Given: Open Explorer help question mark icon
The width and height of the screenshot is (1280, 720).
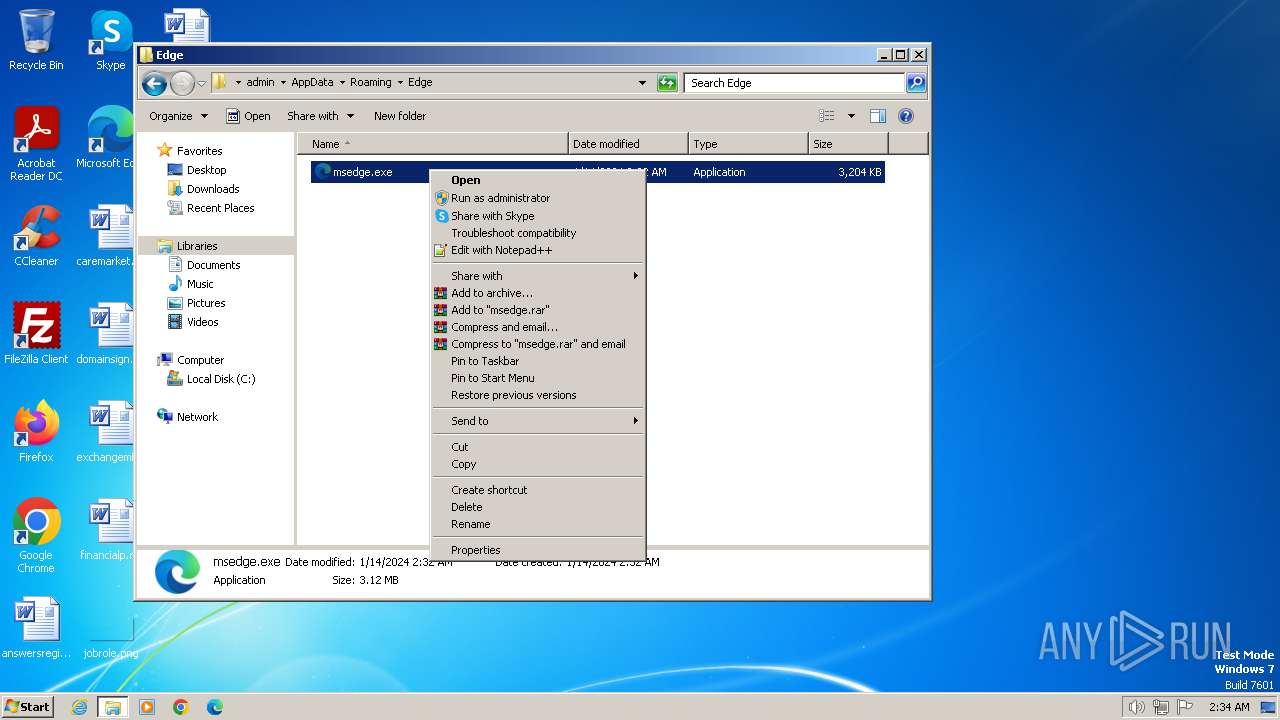Looking at the screenshot, I should tap(906, 116).
